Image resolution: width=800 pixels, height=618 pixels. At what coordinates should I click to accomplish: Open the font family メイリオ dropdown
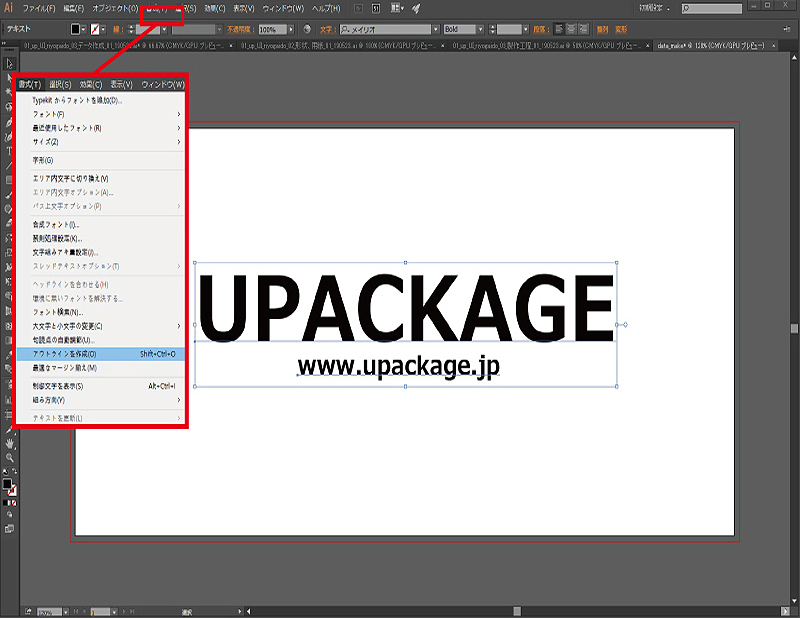tap(436, 29)
